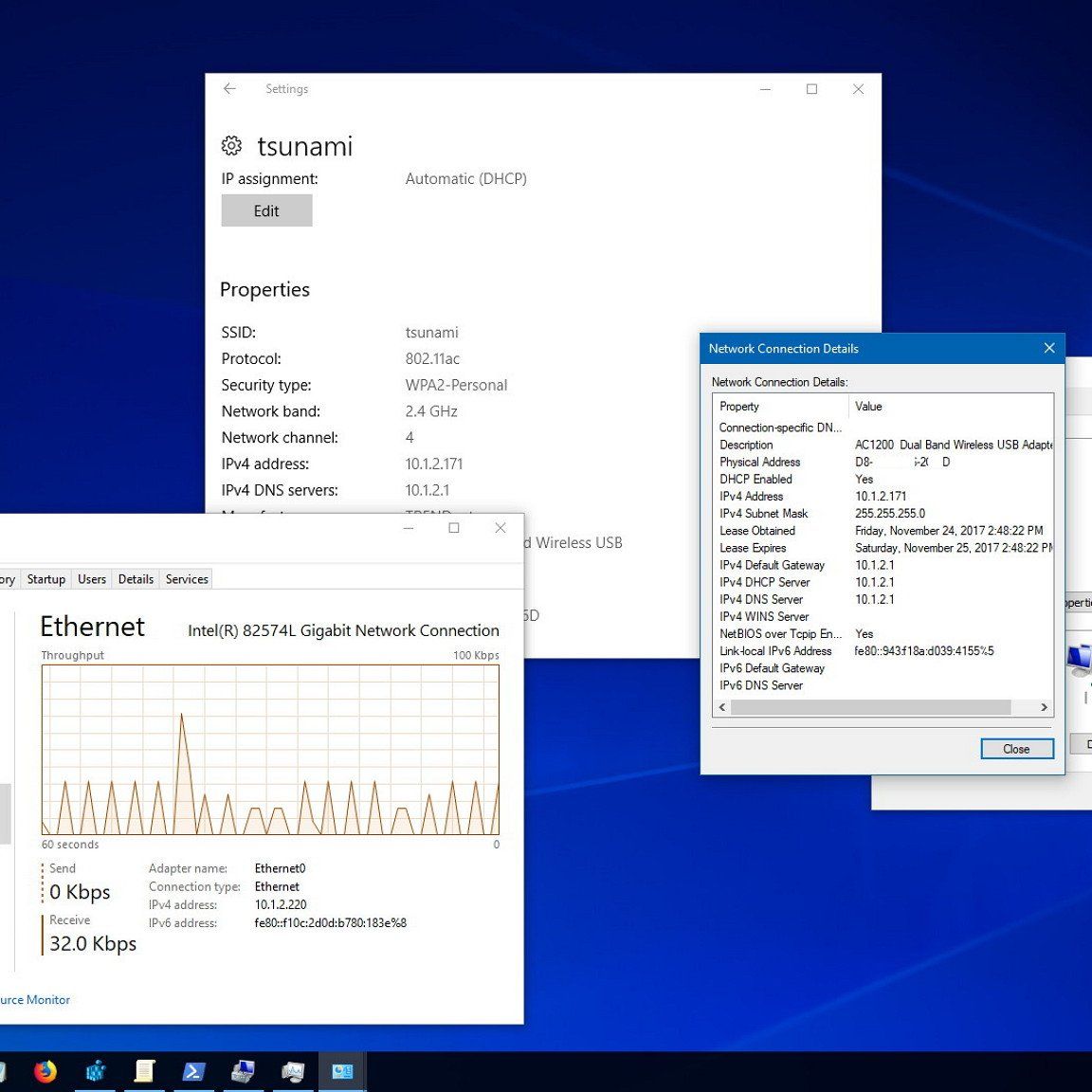Open the Details tab in Task Manager
Image resolution: width=1092 pixels, height=1092 pixels.
(x=136, y=579)
